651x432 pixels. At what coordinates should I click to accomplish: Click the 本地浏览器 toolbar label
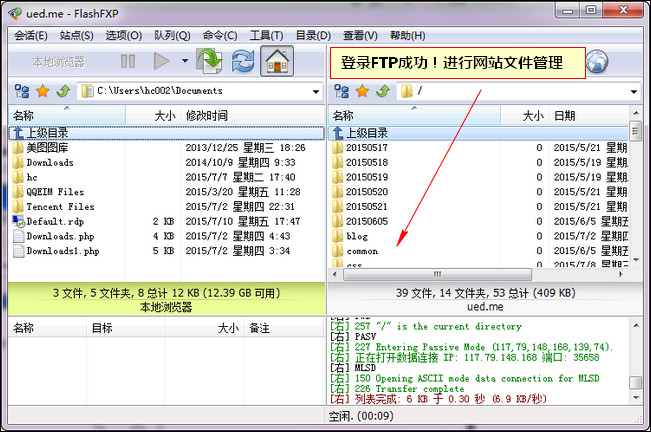[59, 62]
